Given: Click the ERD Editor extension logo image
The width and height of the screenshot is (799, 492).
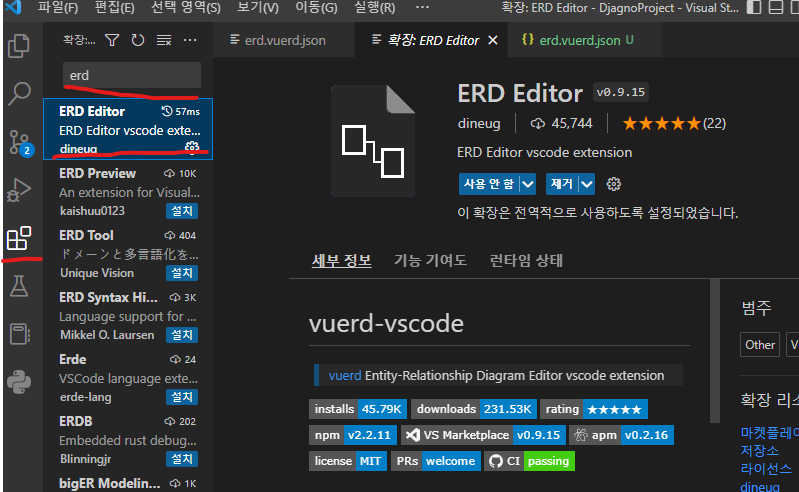Looking at the screenshot, I should [373, 141].
